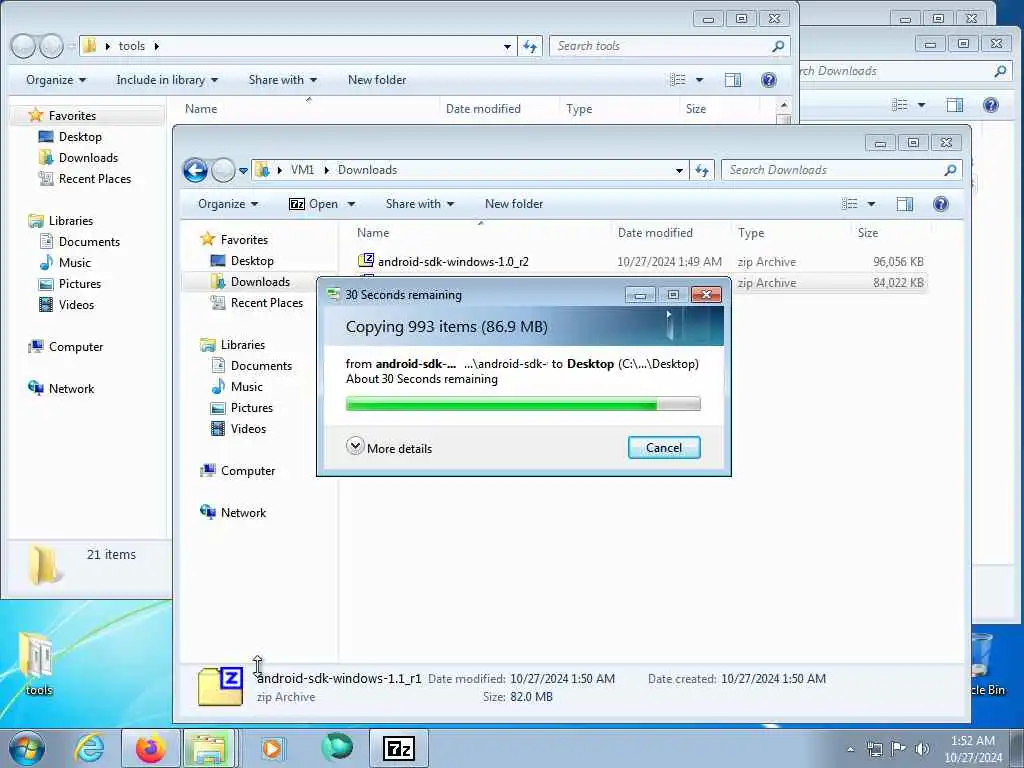Viewport: 1024px width, 768px height.
Task: Open view options arrow in Downloads window
Action: (x=871, y=204)
